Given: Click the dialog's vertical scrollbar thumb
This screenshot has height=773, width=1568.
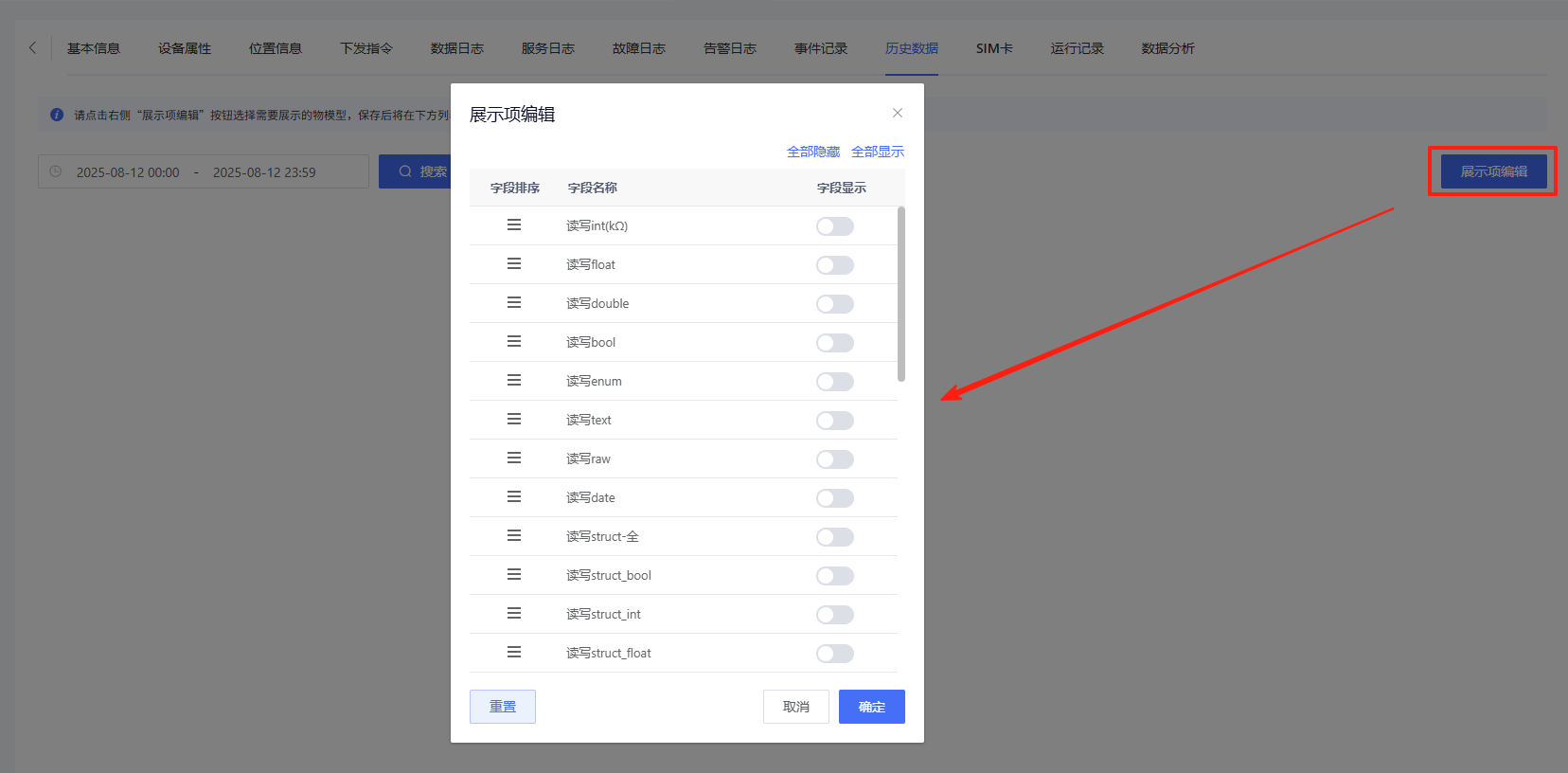Looking at the screenshot, I should coord(901,294).
